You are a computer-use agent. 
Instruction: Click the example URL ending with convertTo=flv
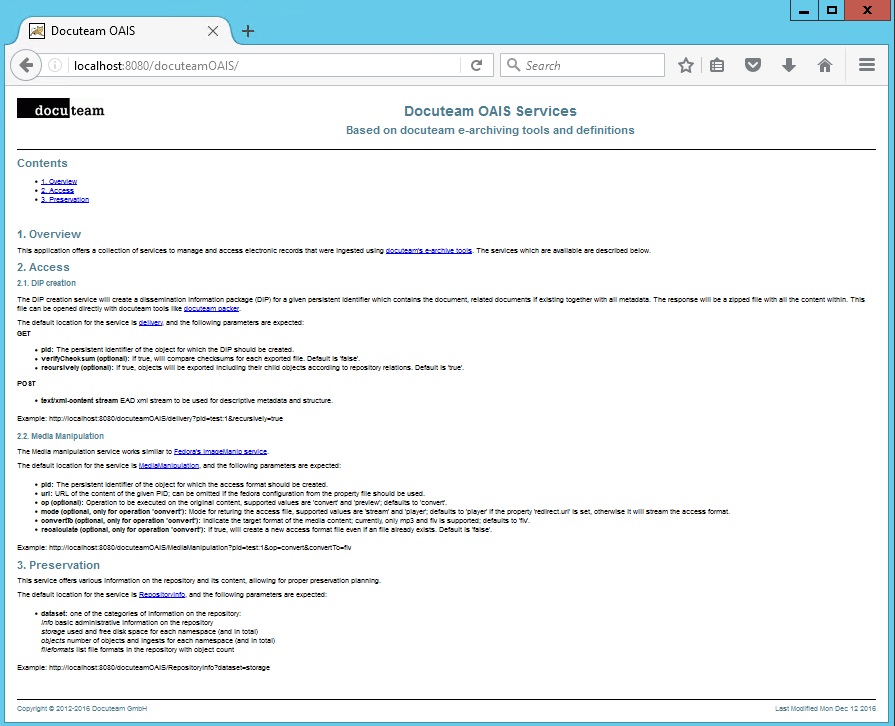200,548
